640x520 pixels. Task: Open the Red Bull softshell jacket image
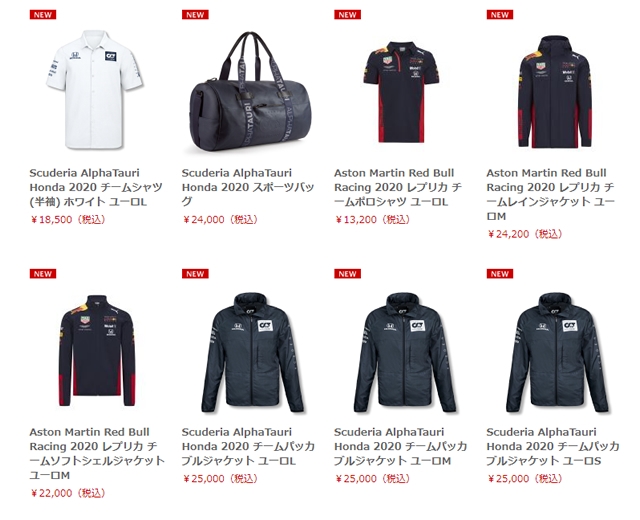tap(97, 350)
